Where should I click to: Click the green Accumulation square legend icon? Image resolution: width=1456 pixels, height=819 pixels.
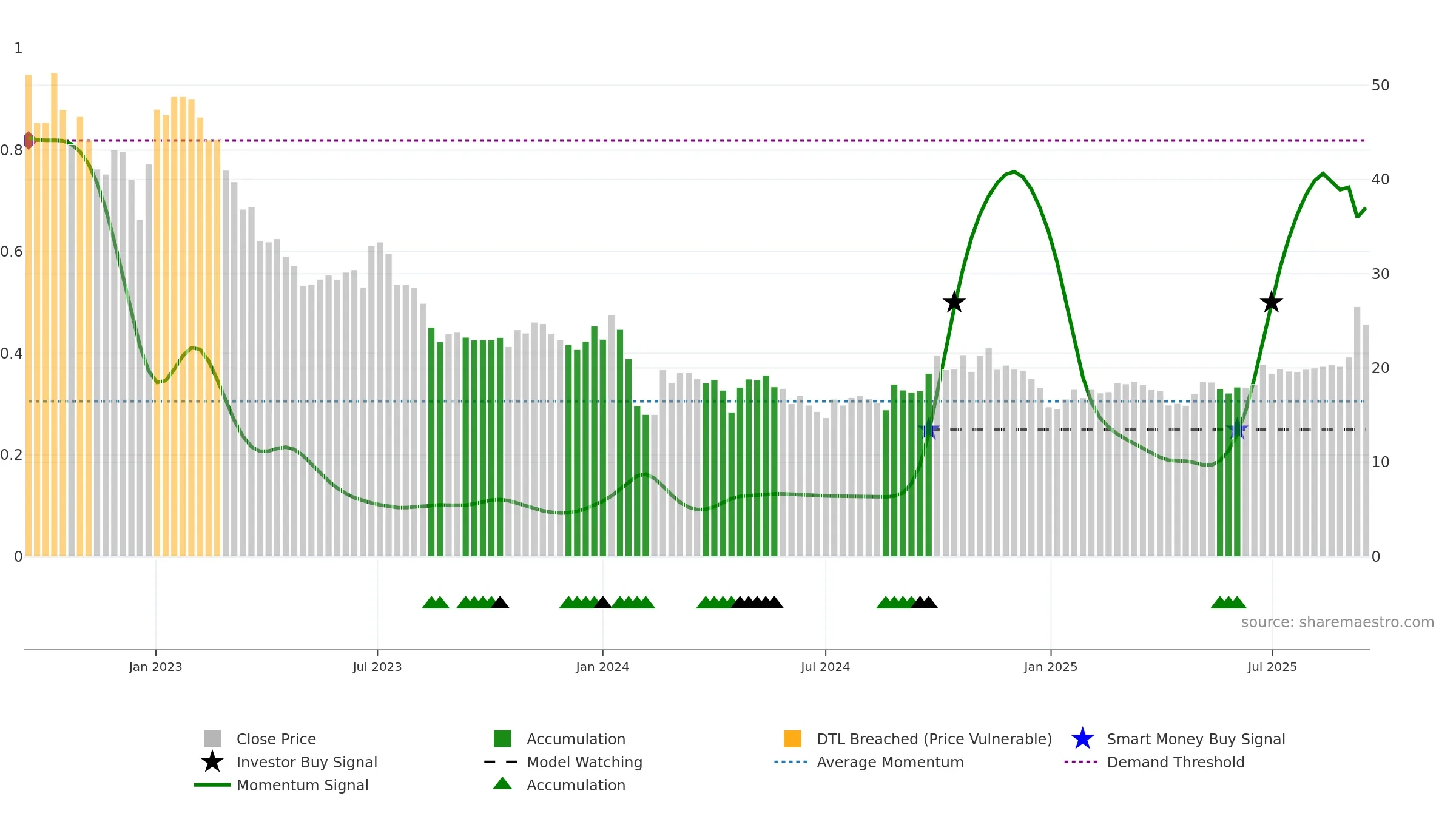tap(502, 738)
